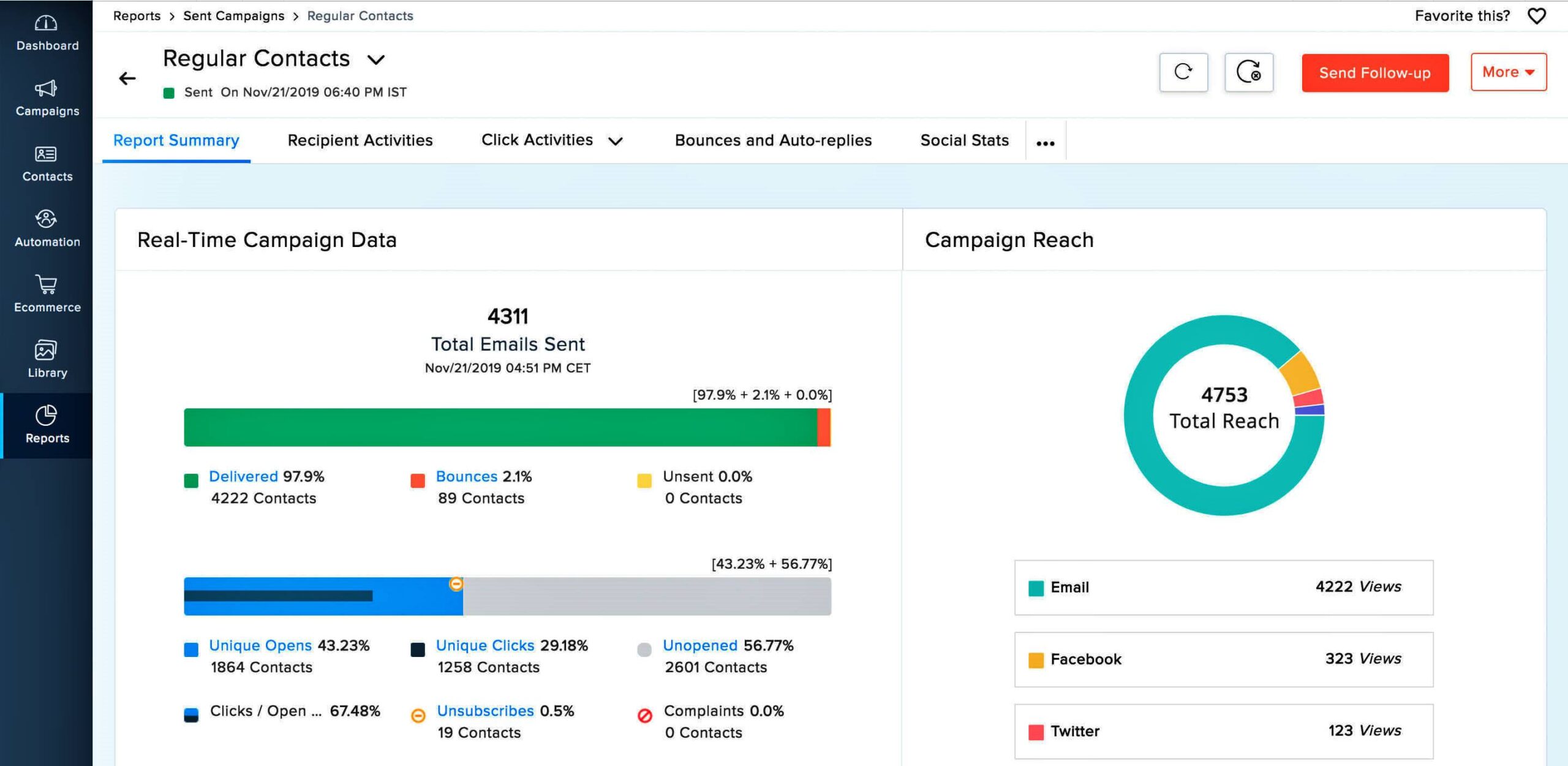The height and width of the screenshot is (766, 1568).
Task: Click the dark unique clicks bar segment
Action: 278,596
